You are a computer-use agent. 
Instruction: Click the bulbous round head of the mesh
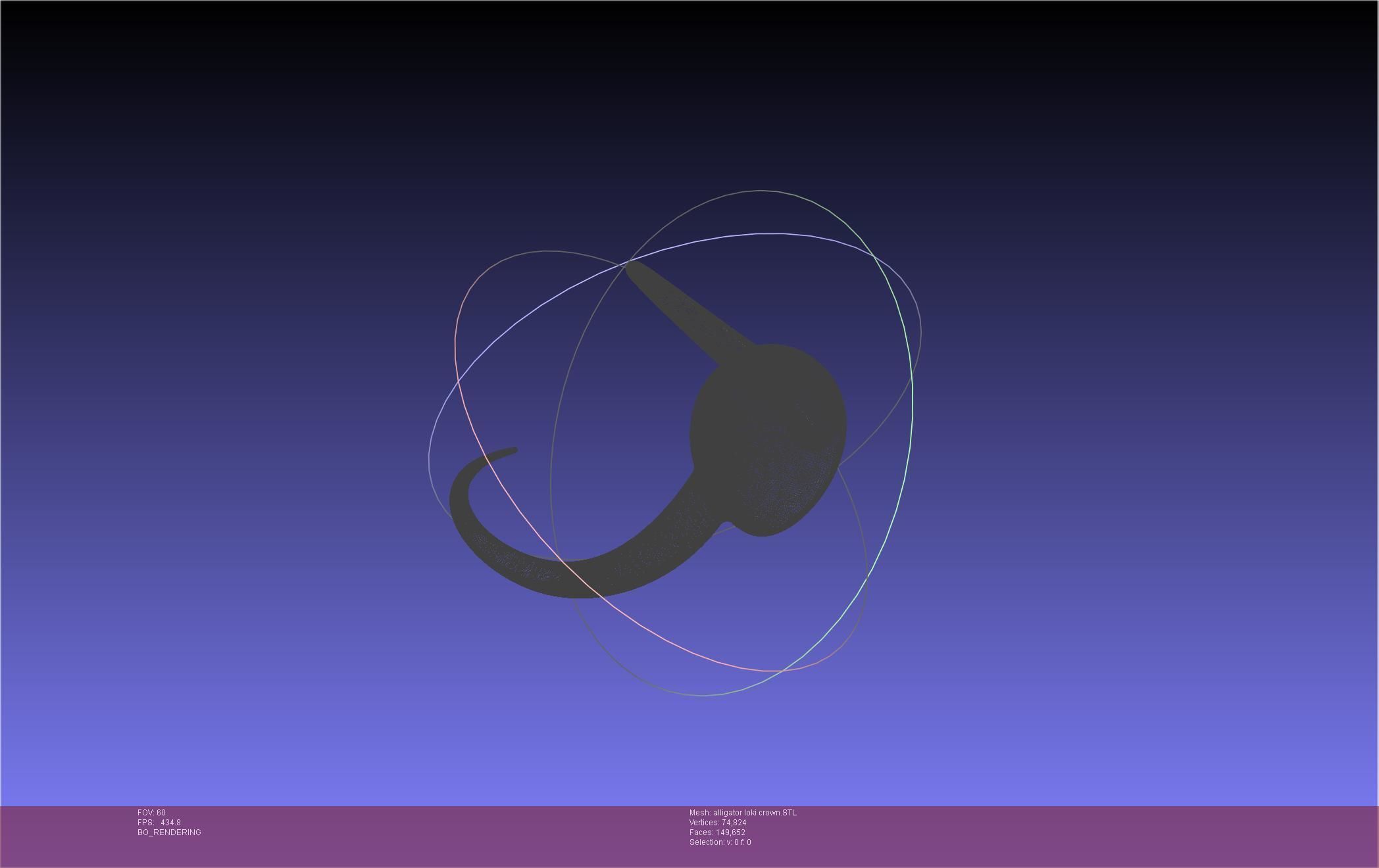tap(768, 431)
